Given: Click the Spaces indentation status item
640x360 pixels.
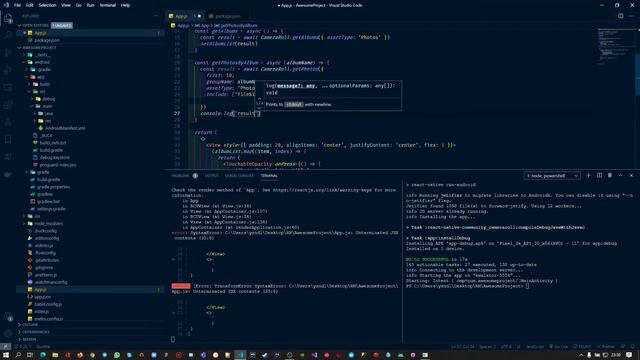Looking at the screenshot, I should point(487,347).
